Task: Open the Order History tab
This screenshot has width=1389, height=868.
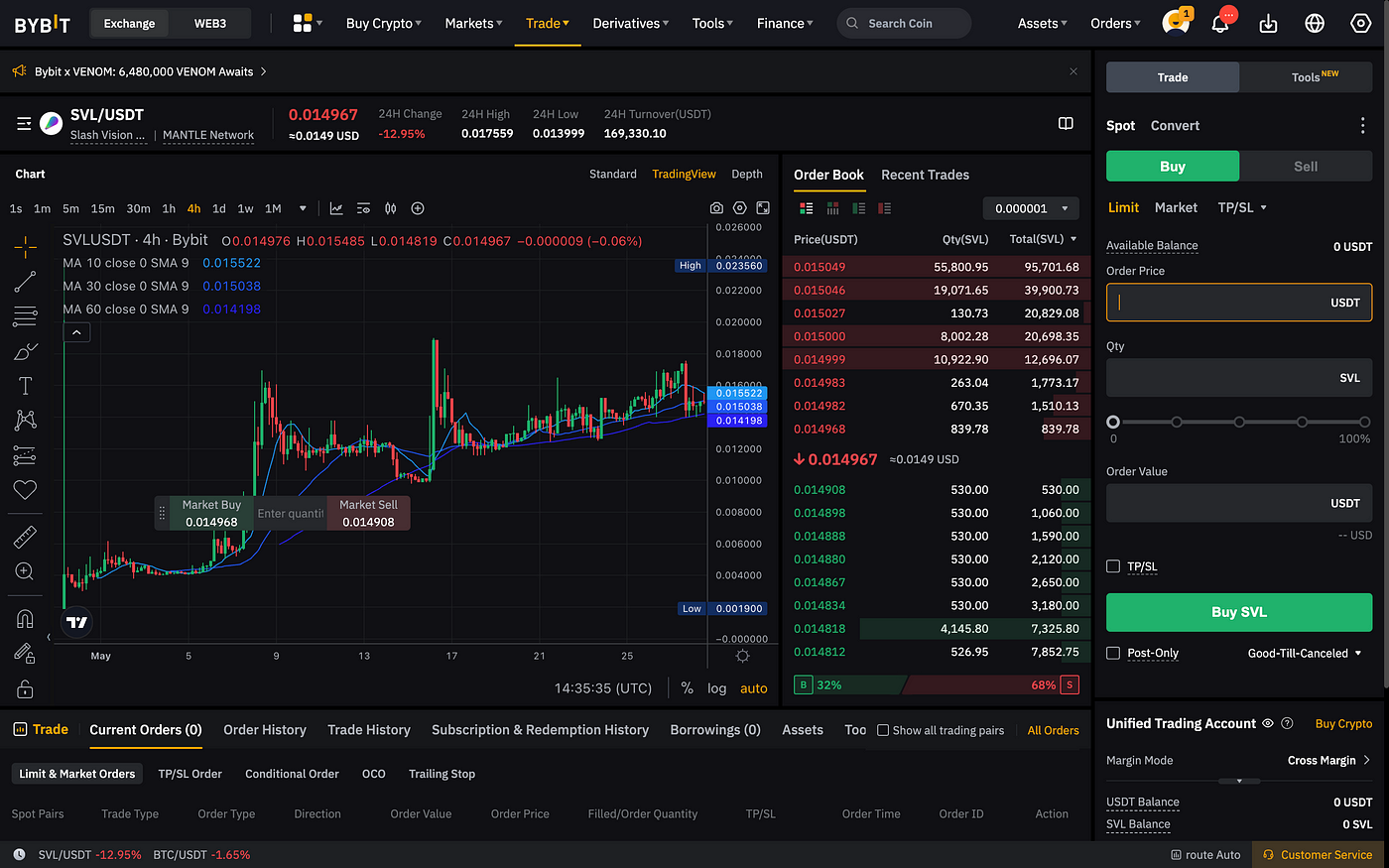Action: point(265,730)
